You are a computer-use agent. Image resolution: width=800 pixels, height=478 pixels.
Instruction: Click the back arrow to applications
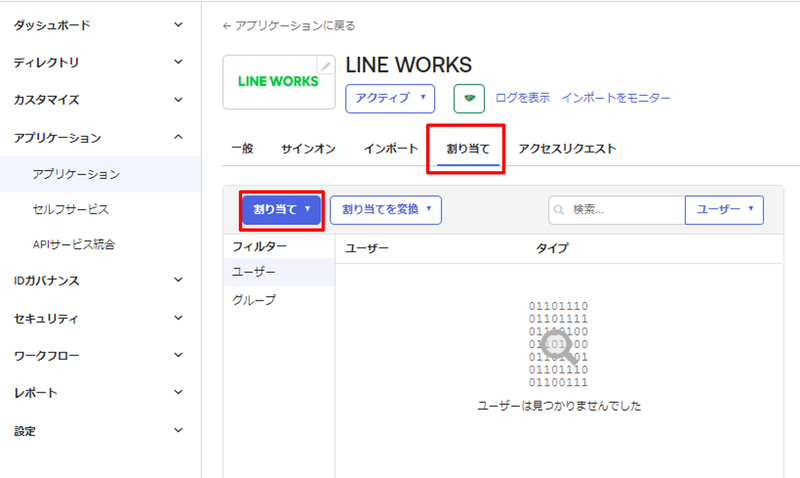(x=227, y=26)
